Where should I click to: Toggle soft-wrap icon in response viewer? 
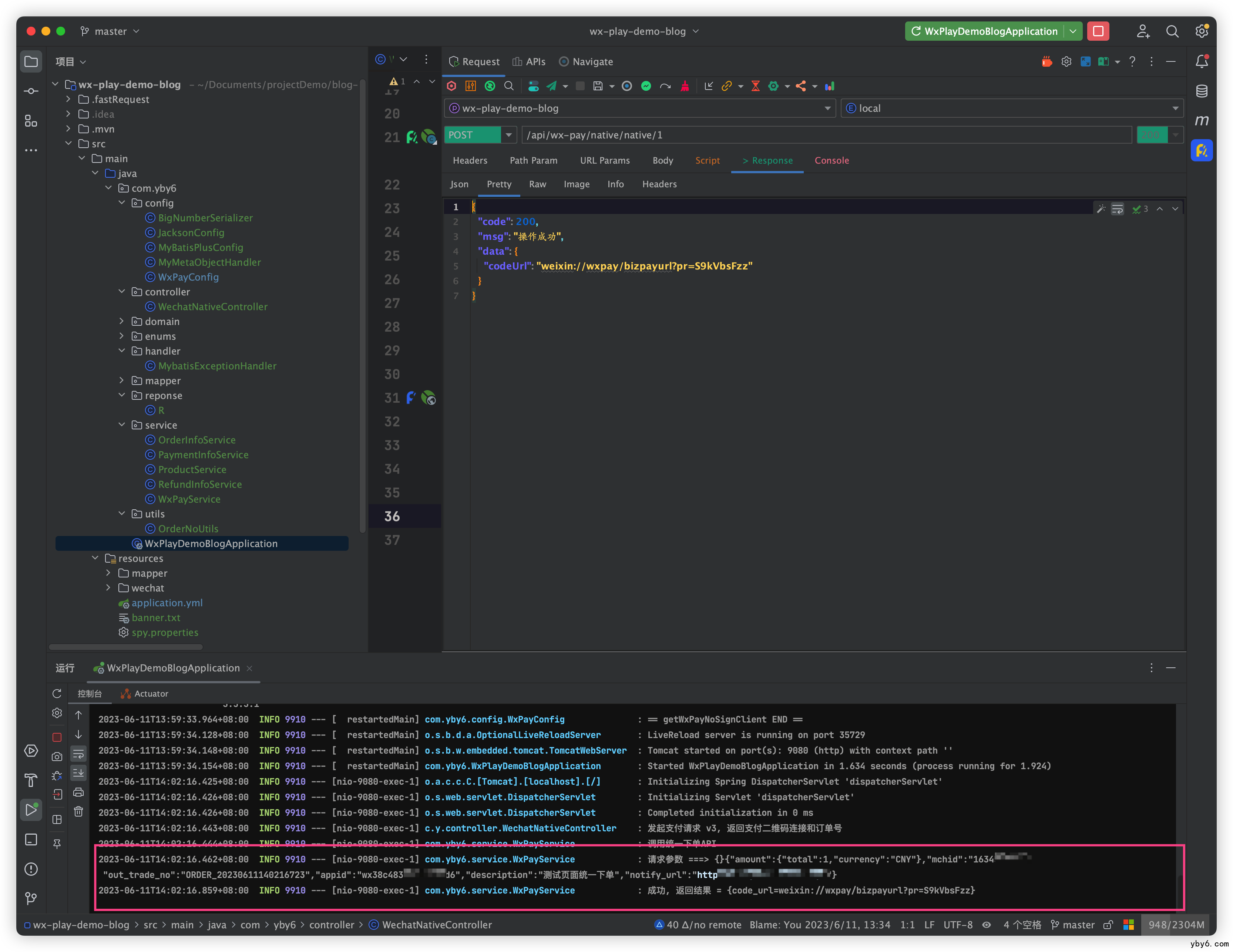pos(1117,209)
